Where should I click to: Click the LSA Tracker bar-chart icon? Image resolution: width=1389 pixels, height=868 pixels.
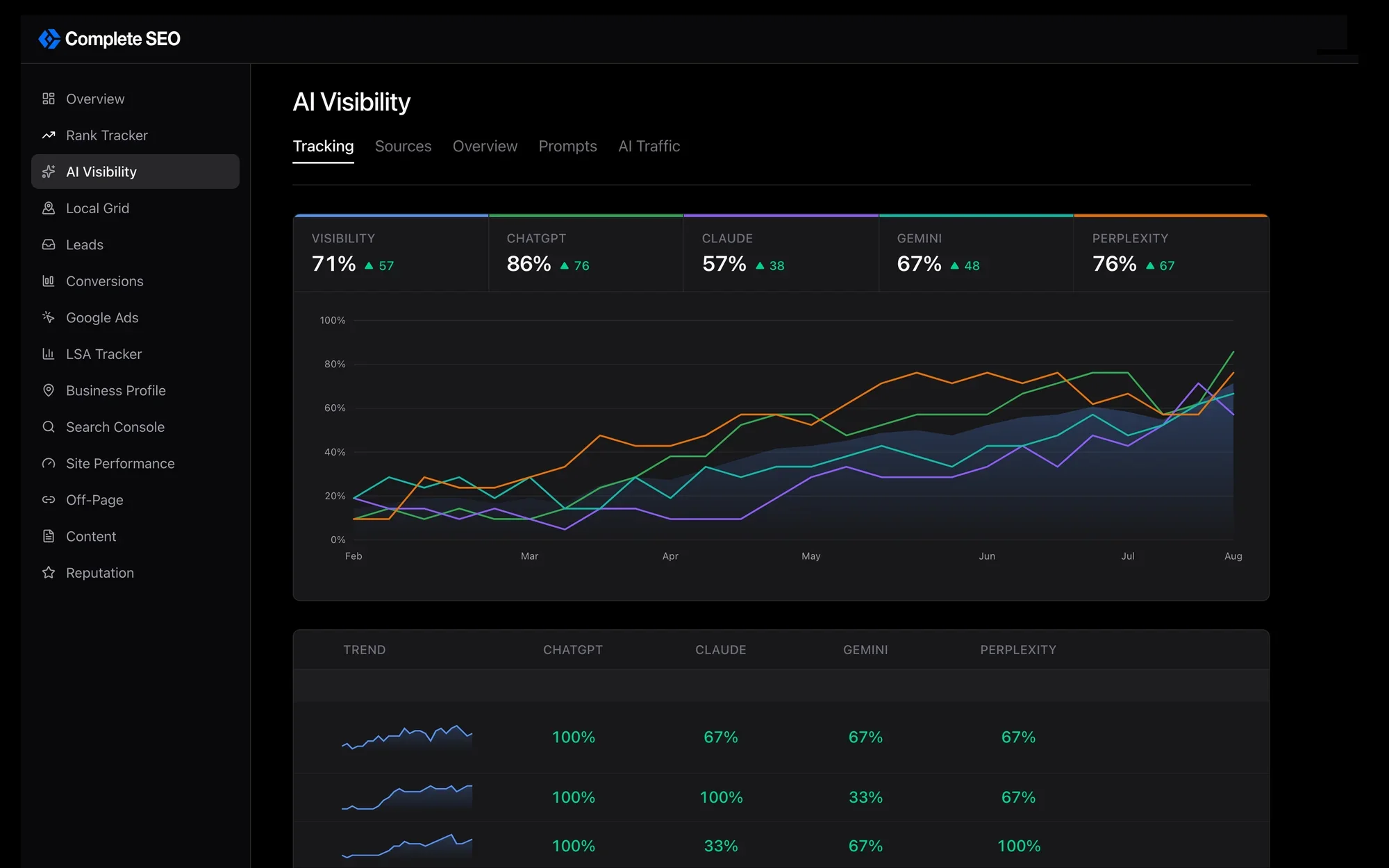point(49,354)
